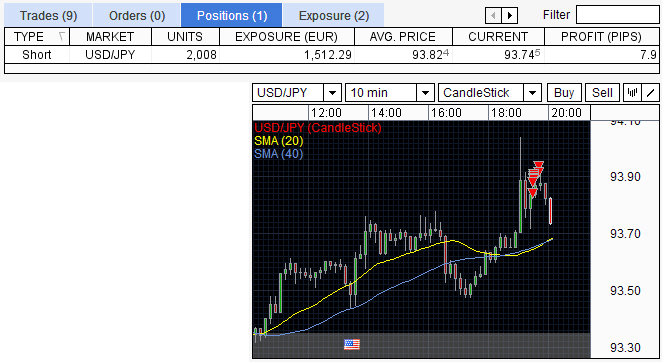The image size is (662, 362).
Task: Click the Sell button
Action: coord(602,93)
